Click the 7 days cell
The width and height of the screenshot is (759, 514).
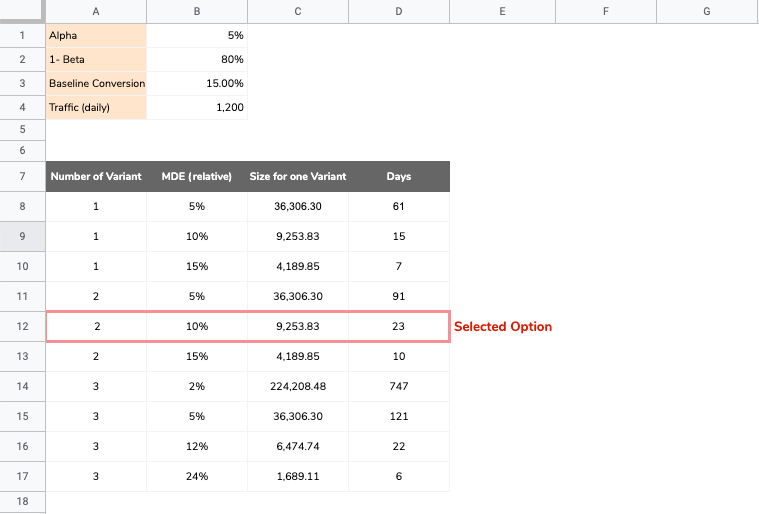399,267
